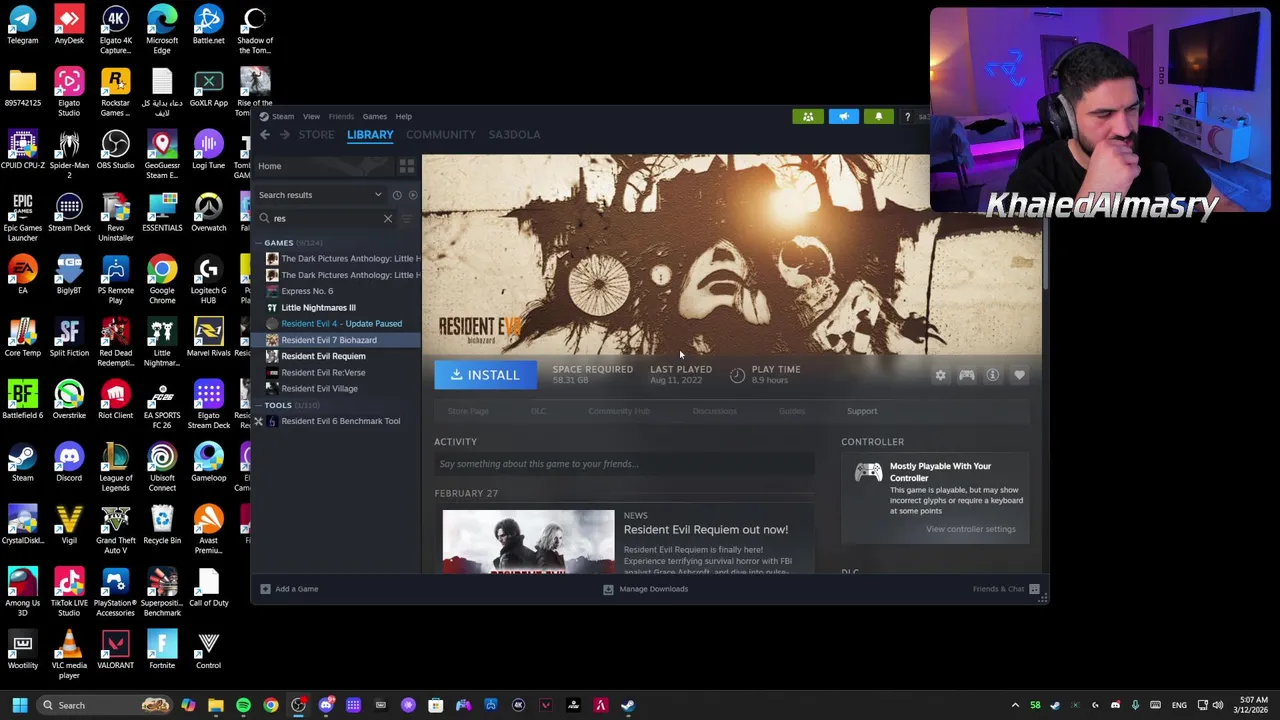Open Telegram desktop shortcut
This screenshot has width=1280, height=720.
click(22, 25)
